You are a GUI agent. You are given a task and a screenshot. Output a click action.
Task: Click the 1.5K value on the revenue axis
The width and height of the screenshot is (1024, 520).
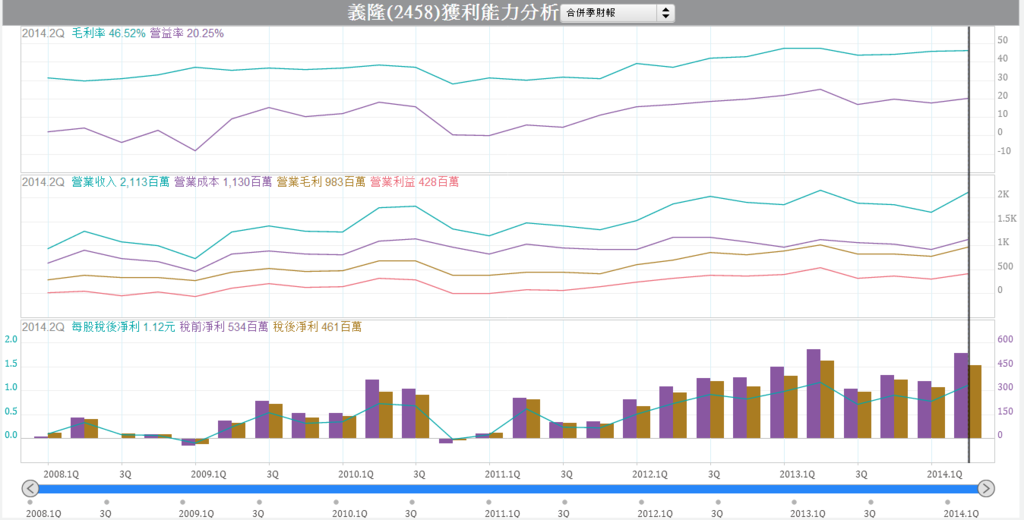pos(1007,219)
